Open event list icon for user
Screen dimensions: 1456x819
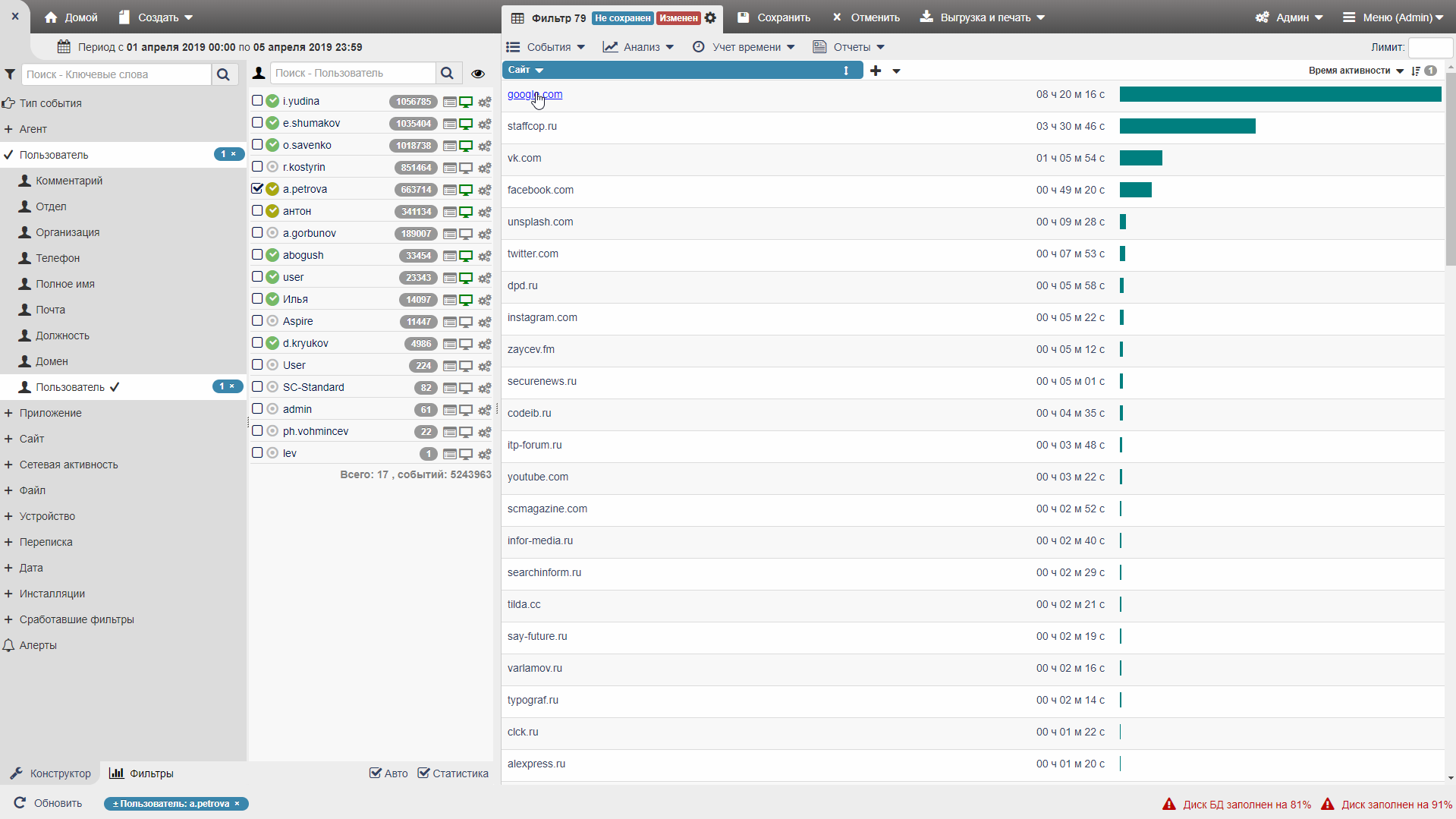(x=450, y=278)
